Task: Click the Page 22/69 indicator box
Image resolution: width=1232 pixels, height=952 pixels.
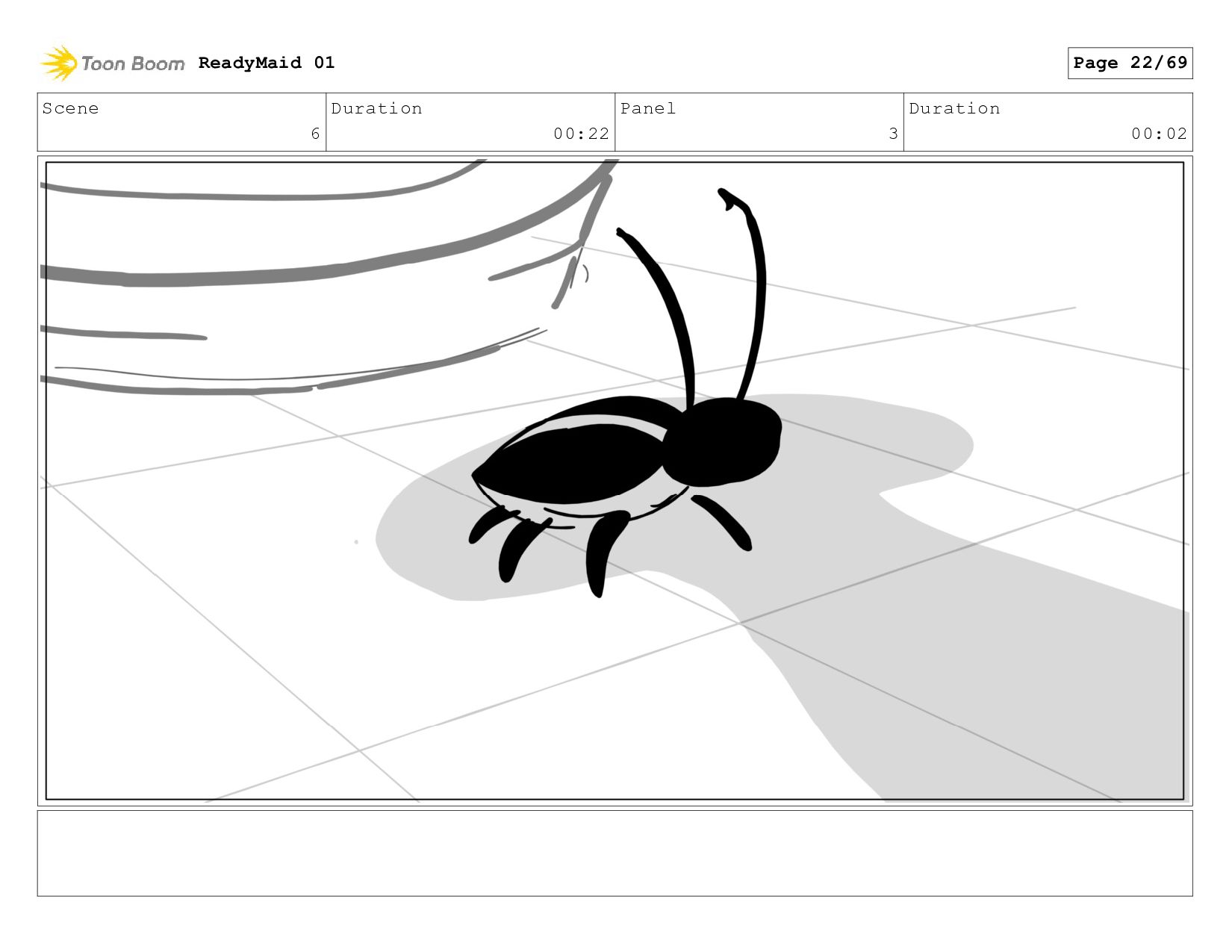Action: pyautogui.click(x=1130, y=63)
